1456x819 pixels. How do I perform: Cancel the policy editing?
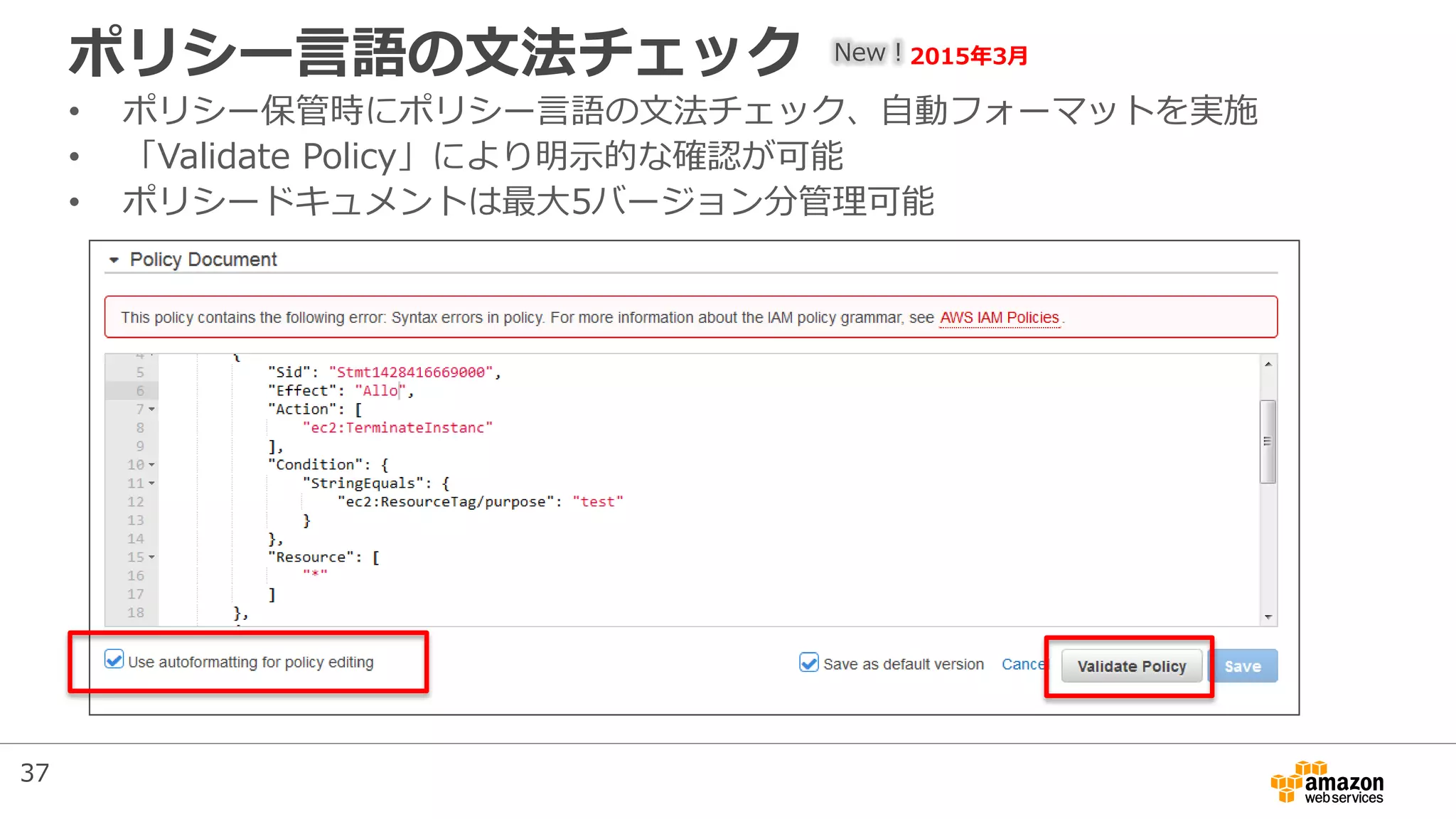pyautogui.click(x=1022, y=664)
